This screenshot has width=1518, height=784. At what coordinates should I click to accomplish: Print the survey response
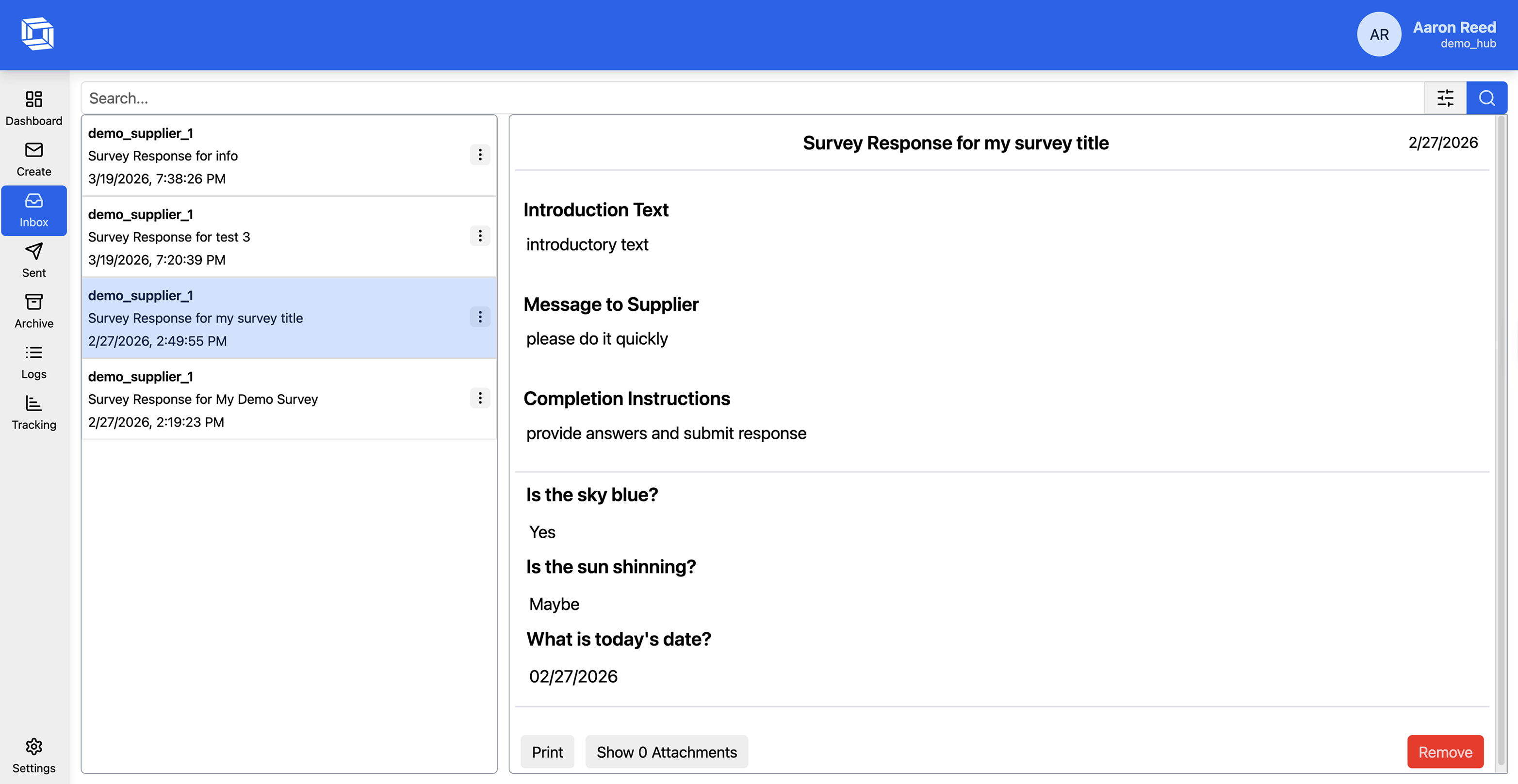pos(547,752)
